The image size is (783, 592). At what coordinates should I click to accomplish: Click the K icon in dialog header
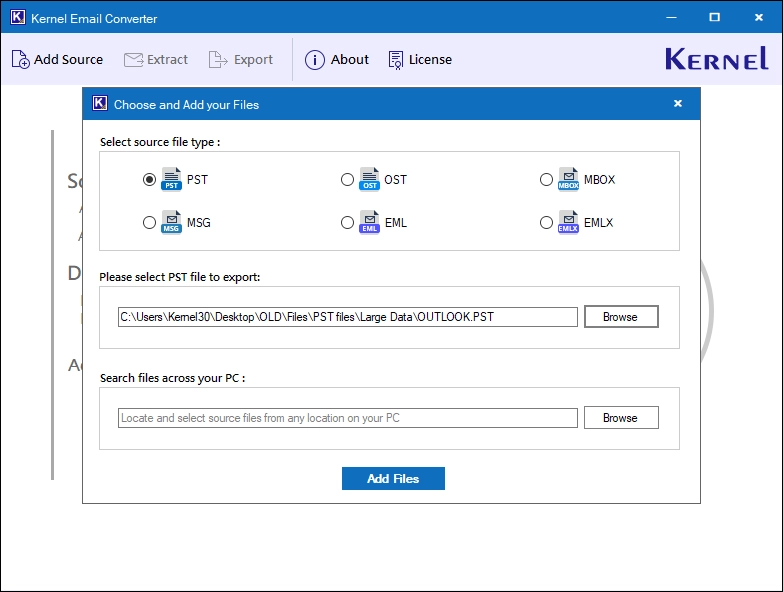coord(100,103)
